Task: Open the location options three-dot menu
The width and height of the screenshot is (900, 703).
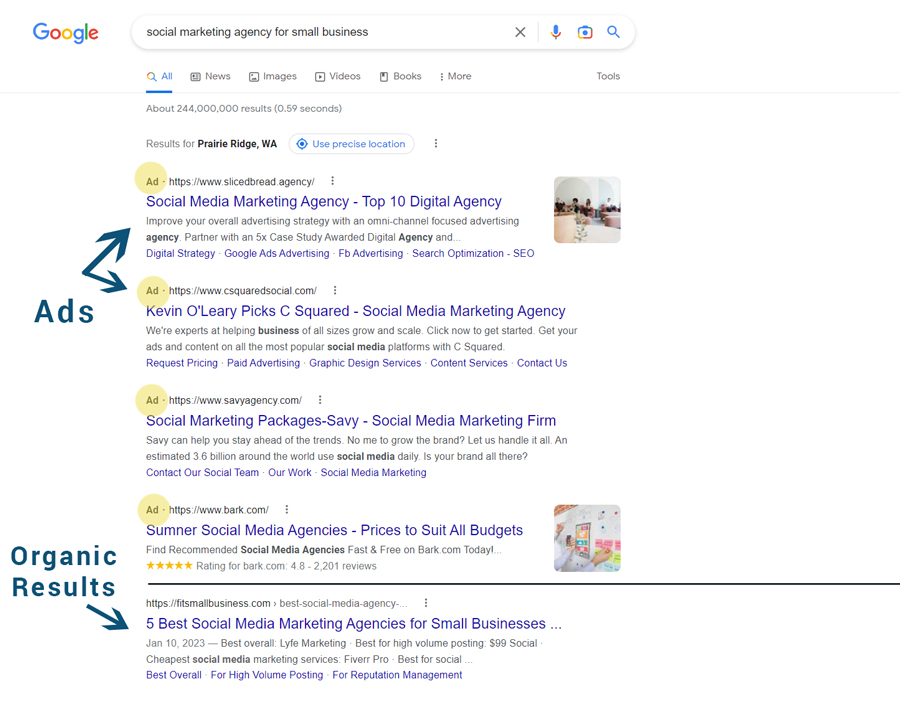Action: [x=436, y=143]
